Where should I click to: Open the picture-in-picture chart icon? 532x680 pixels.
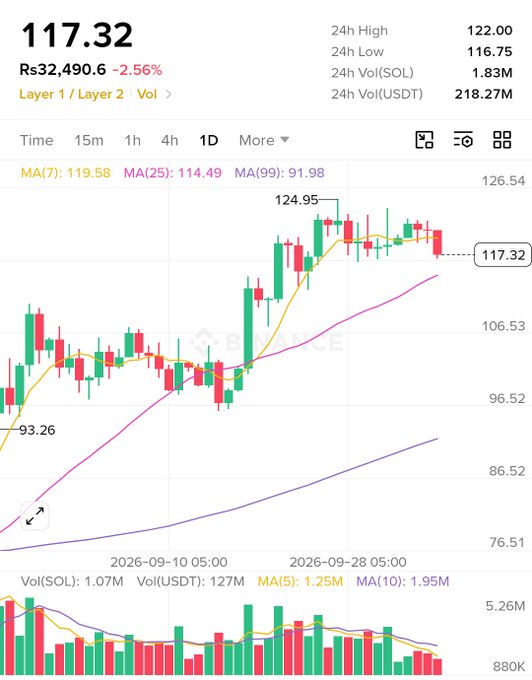tap(424, 140)
